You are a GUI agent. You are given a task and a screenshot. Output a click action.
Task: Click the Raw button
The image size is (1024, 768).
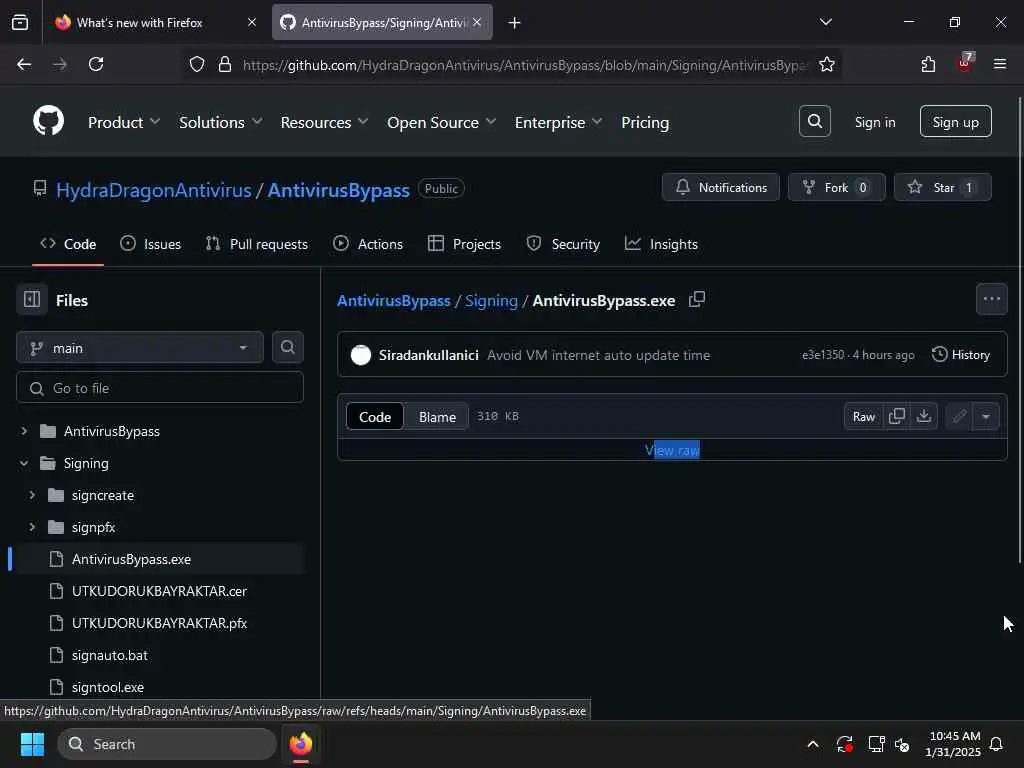click(x=863, y=416)
